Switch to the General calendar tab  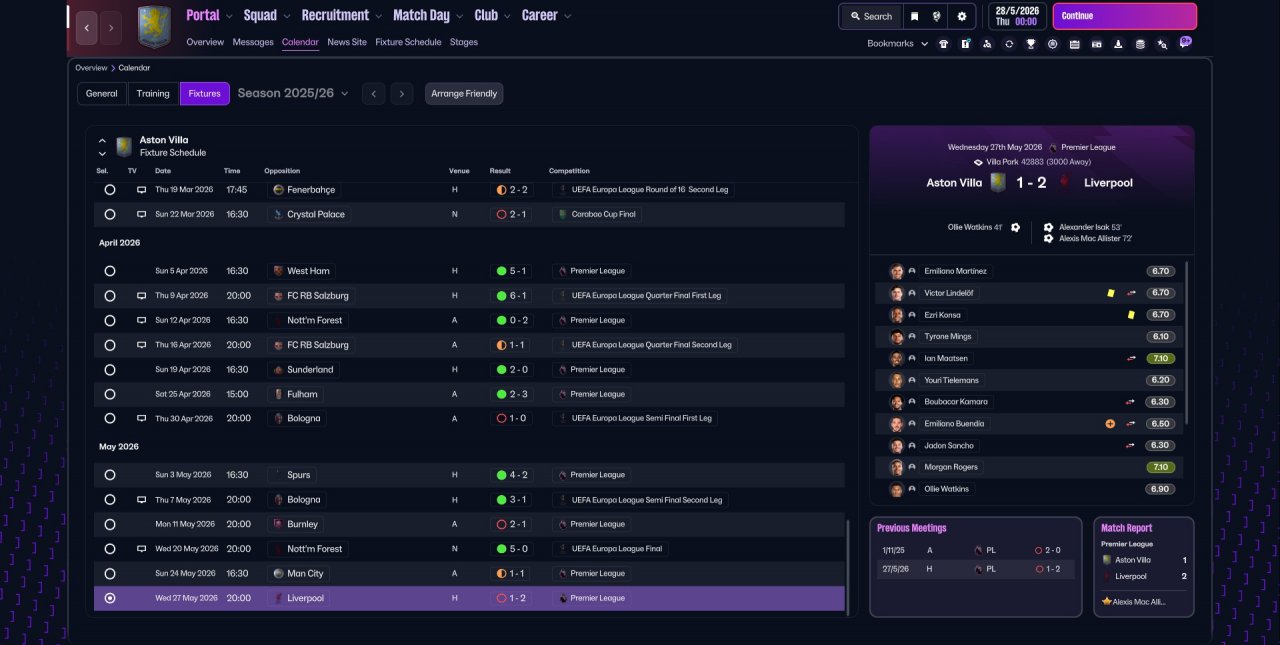pos(102,94)
